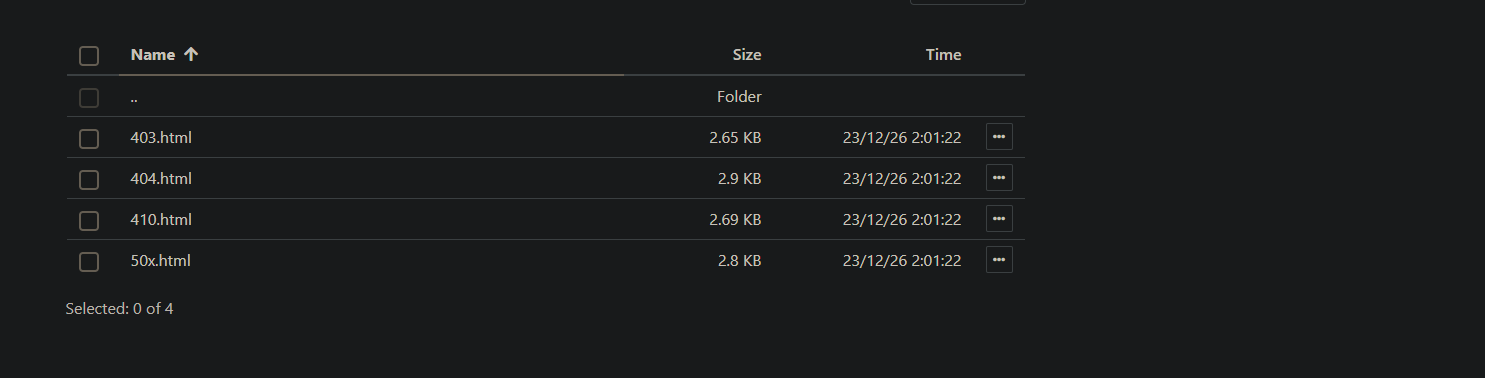Reverse sort using the Name arrow

(191, 55)
